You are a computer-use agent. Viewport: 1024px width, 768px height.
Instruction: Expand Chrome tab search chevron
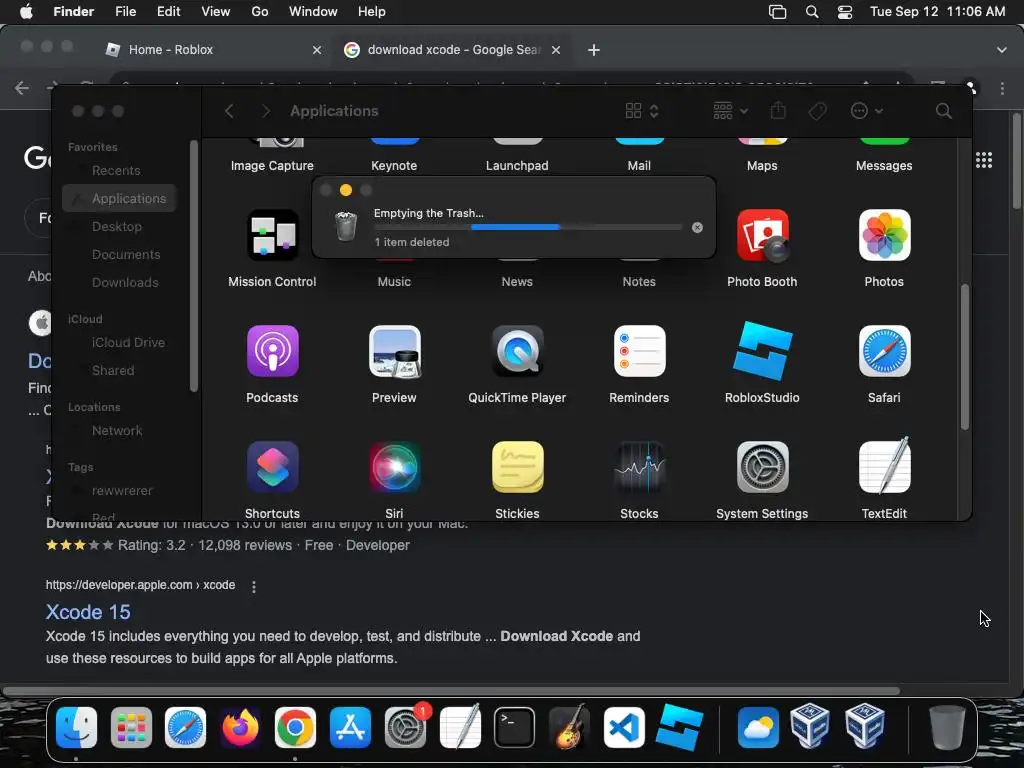coord(1002,50)
